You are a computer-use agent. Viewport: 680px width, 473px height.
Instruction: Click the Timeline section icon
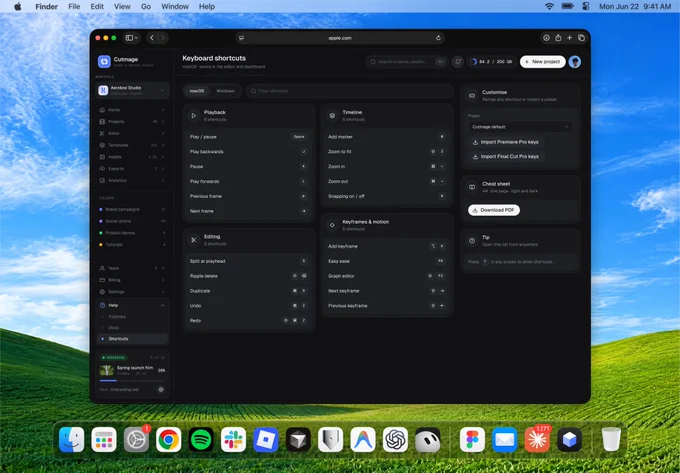click(x=332, y=116)
